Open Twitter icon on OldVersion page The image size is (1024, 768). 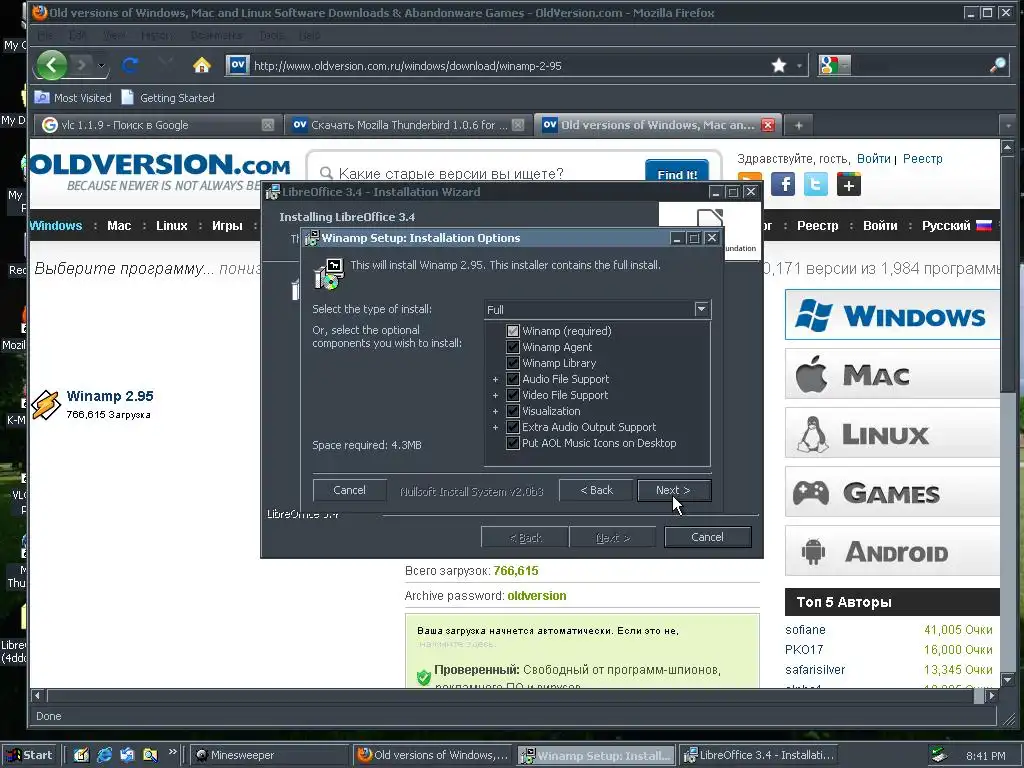click(816, 184)
